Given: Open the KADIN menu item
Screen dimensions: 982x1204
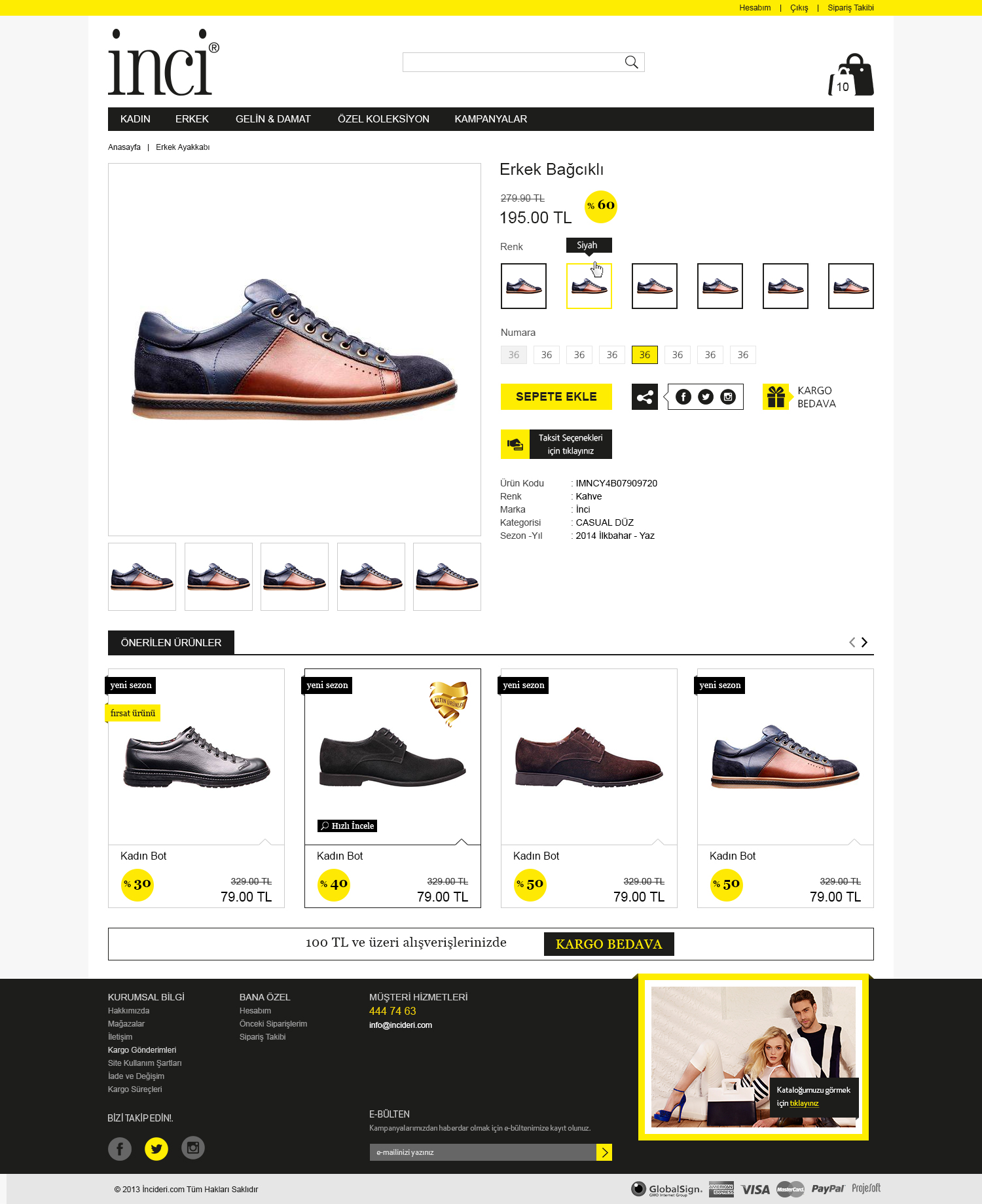Looking at the screenshot, I should [x=136, y=119].
